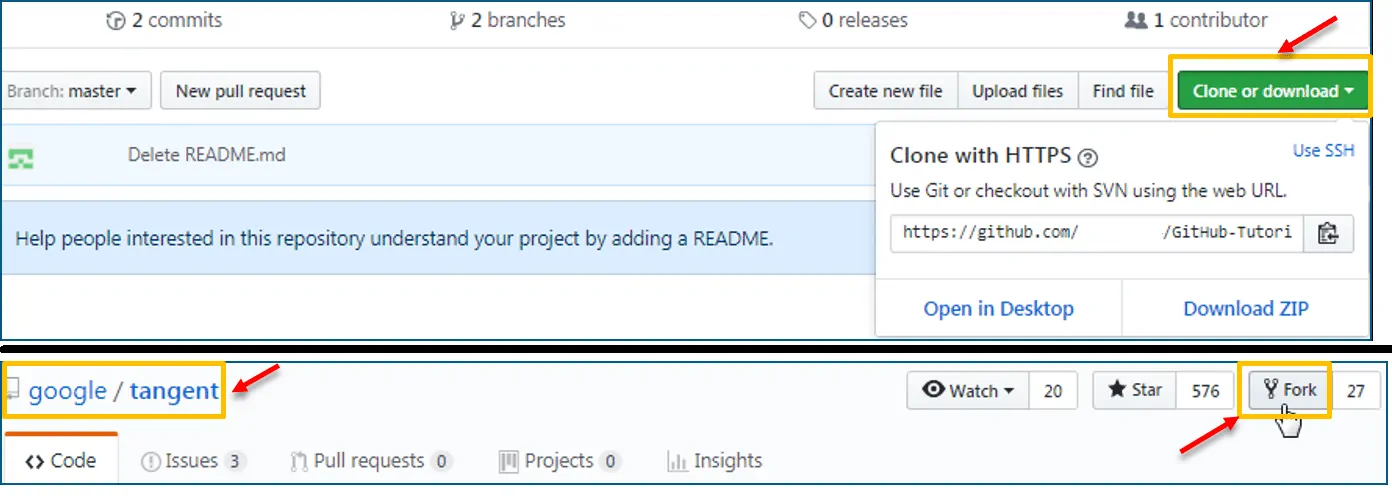Click the commits clock icon

[x=115, y=20]
